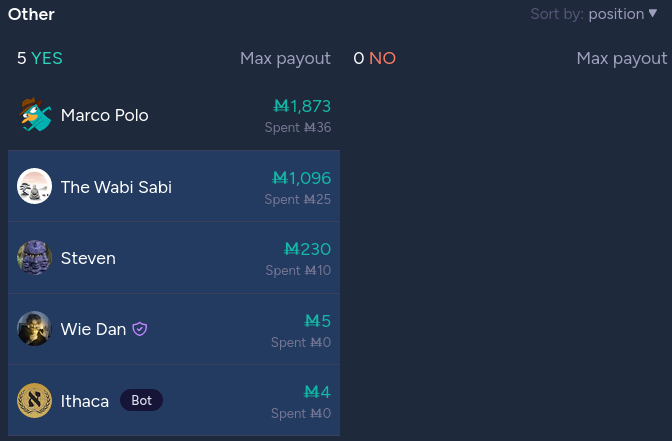Click Ithaca's username

point(85,401)
